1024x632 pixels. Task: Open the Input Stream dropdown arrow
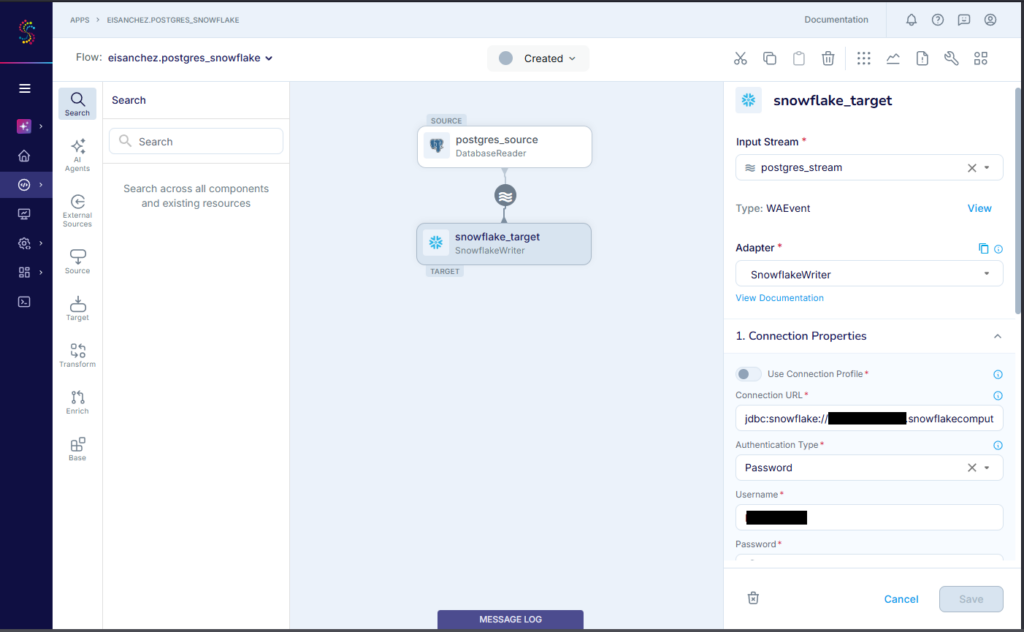[987, 168]
